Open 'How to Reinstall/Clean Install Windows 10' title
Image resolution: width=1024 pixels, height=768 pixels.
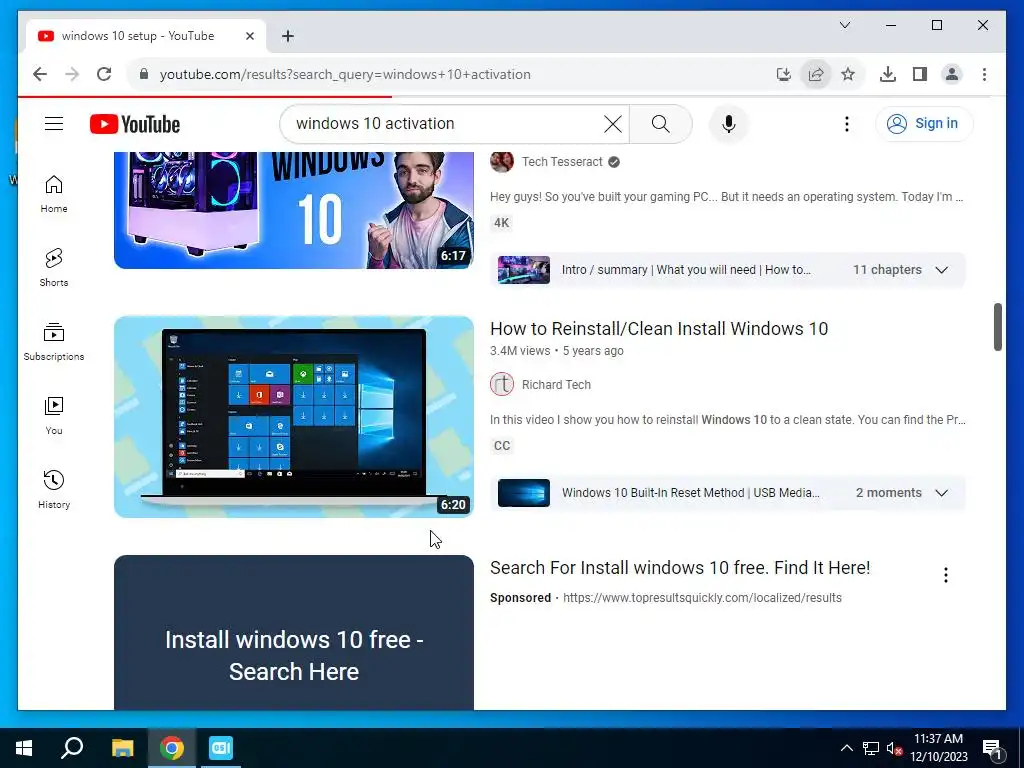point(659,328)
